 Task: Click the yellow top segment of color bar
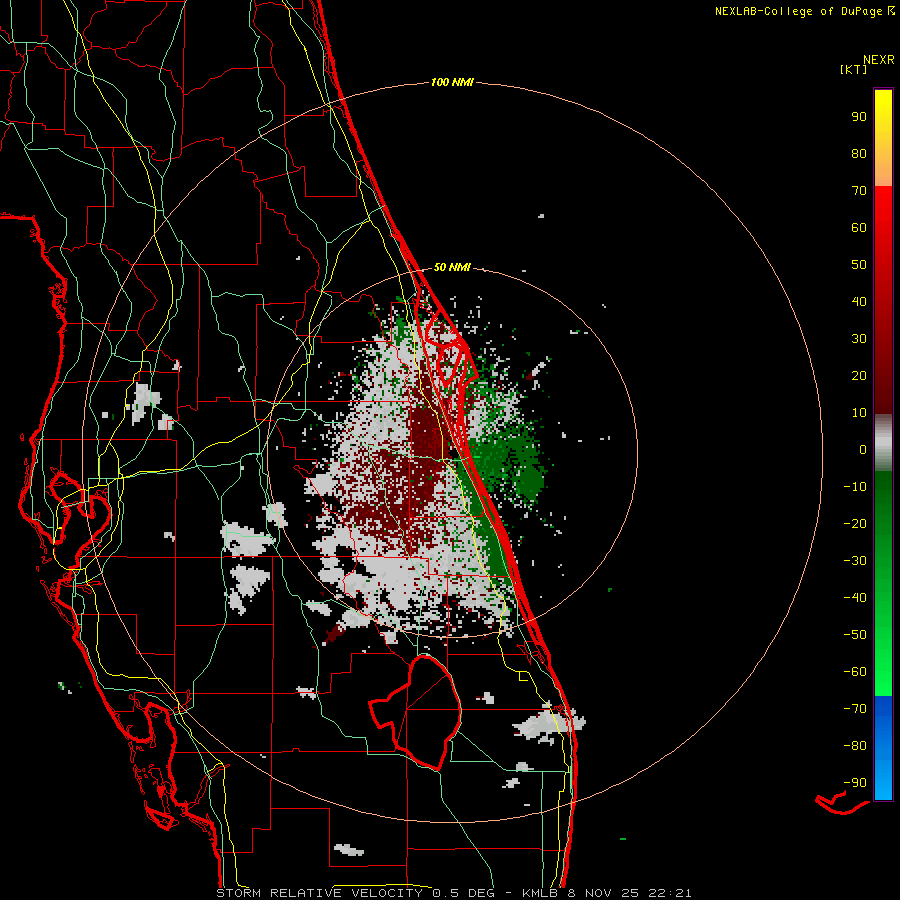883,137
